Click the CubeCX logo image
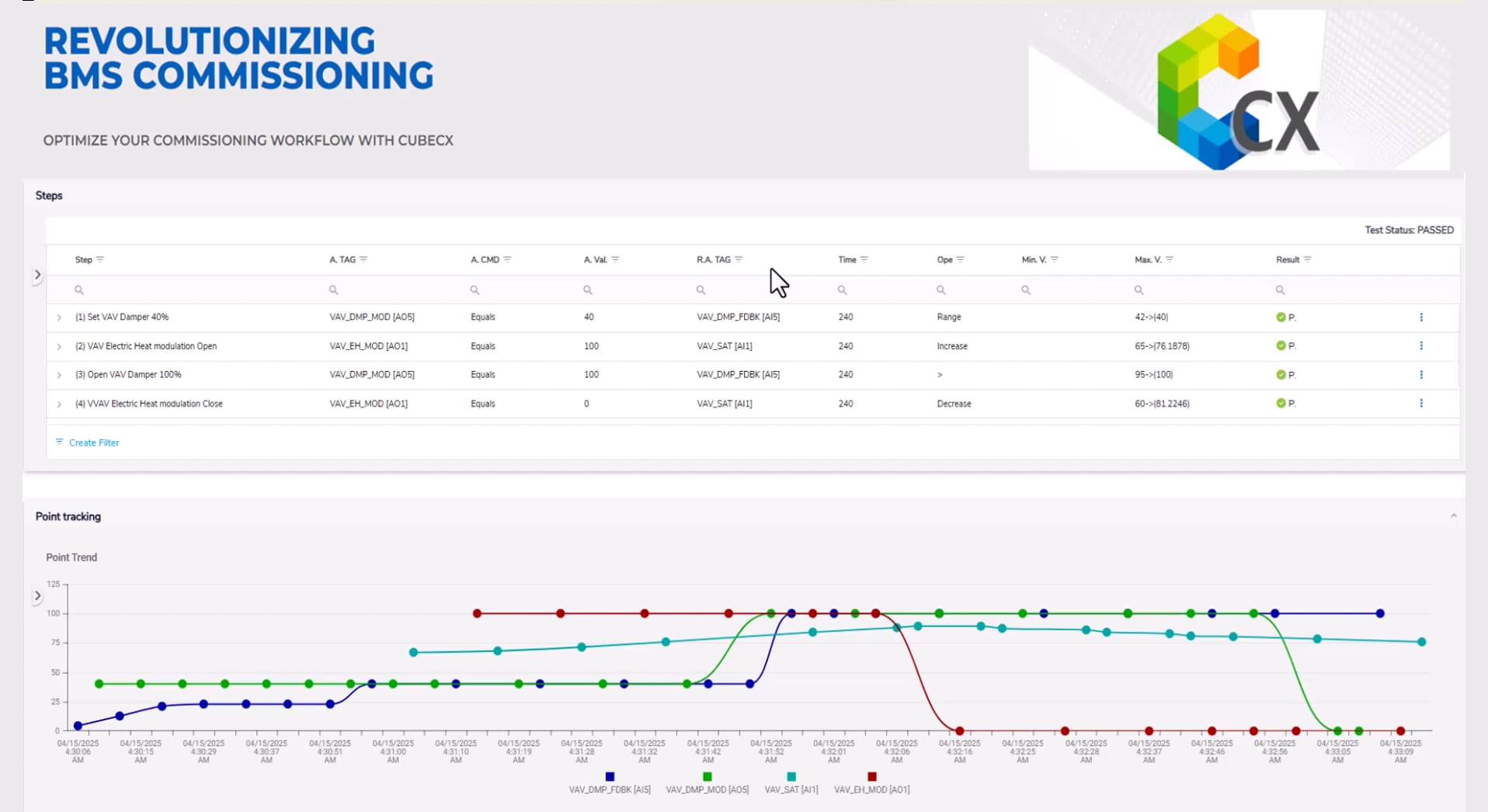Image resolution: width=1488 pixels, height=812 pixels. [x=1239, y=90]
